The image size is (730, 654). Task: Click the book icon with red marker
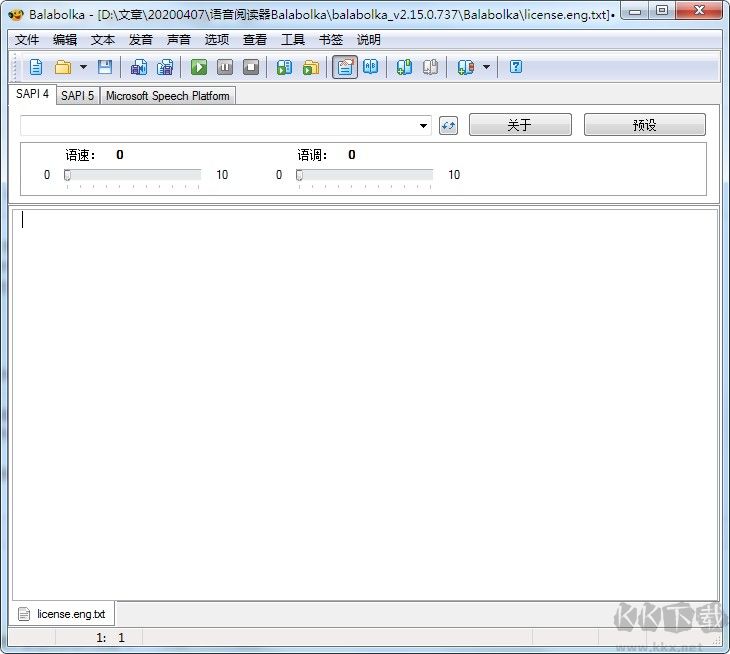(x=466, y=67)
